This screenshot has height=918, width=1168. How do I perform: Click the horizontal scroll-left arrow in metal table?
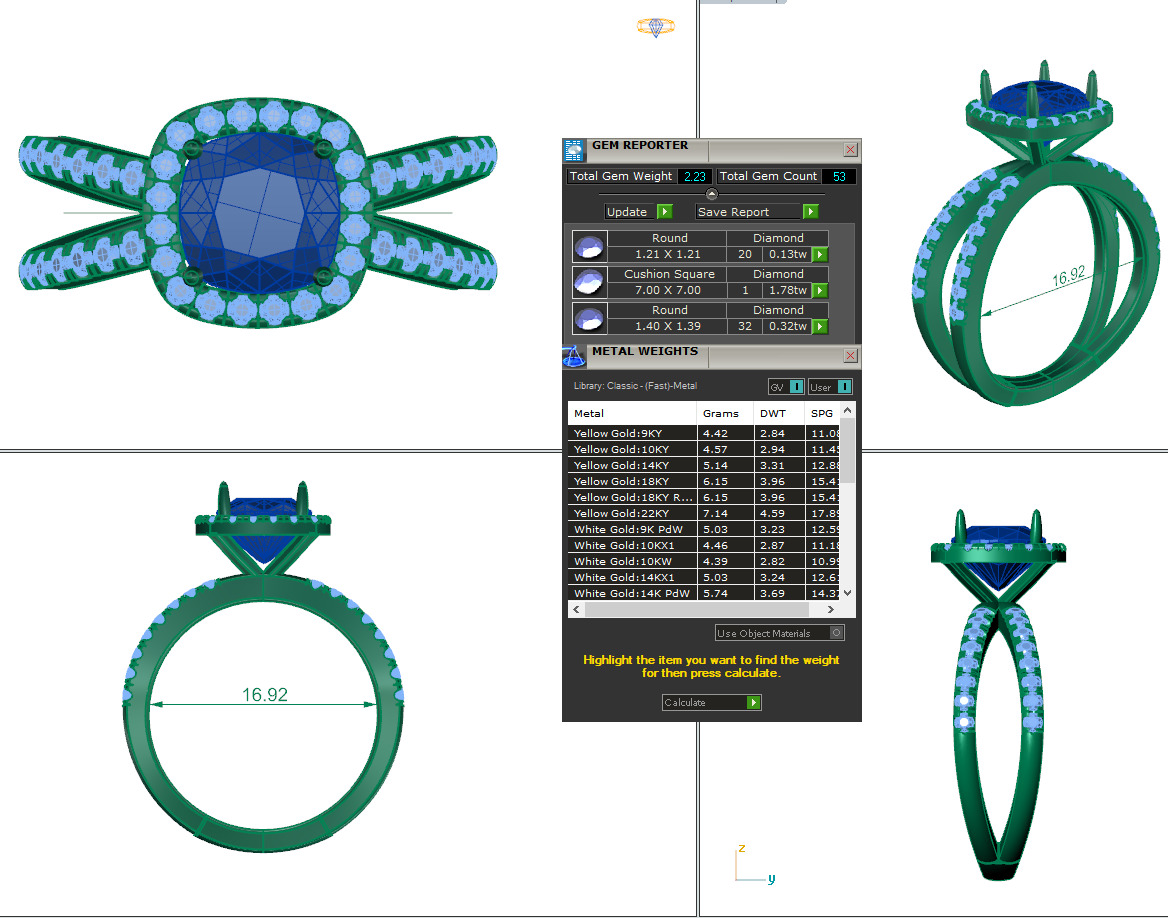click(576, 610)
